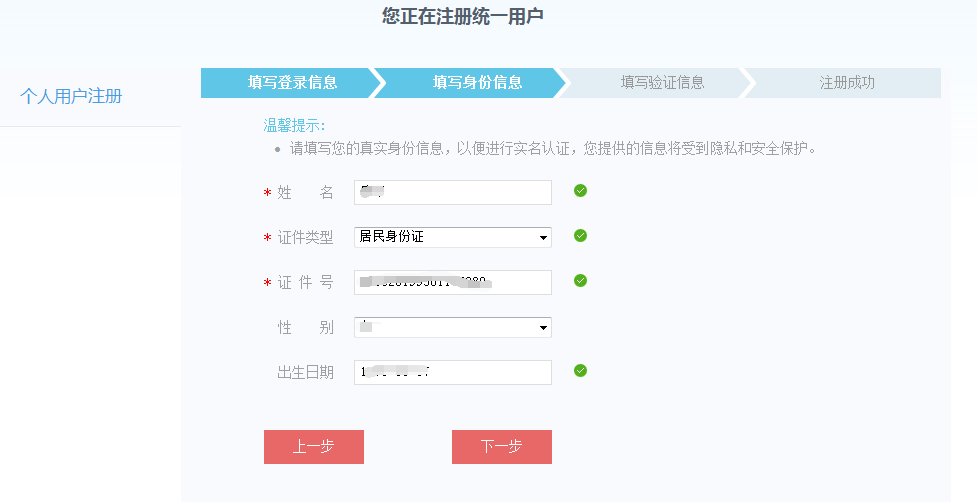
Task: Click the 上一步 button
Action: pyautogui.click(x=313, y=447)
